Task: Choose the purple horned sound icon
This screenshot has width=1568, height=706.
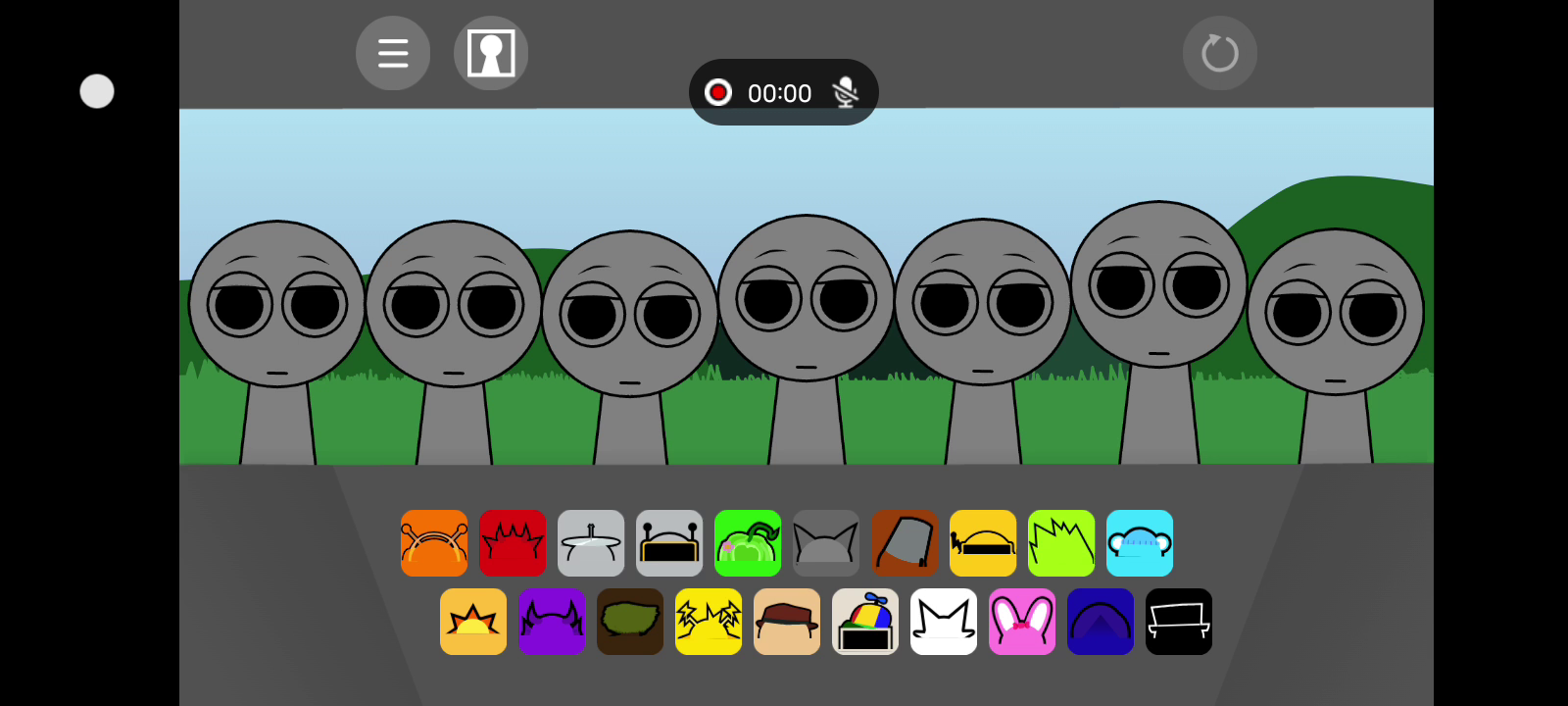Action: (552, 622)
